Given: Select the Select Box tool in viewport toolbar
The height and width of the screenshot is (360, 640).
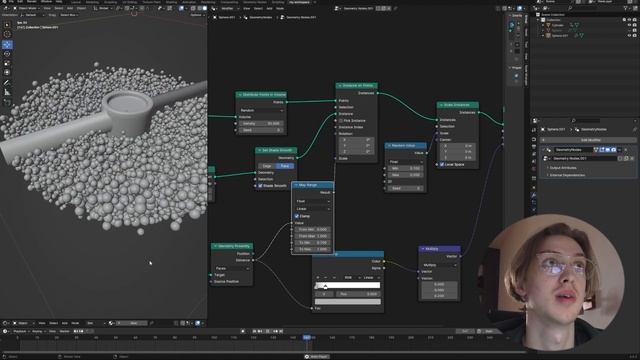Looking at the screenshot, I should point(7,24).
